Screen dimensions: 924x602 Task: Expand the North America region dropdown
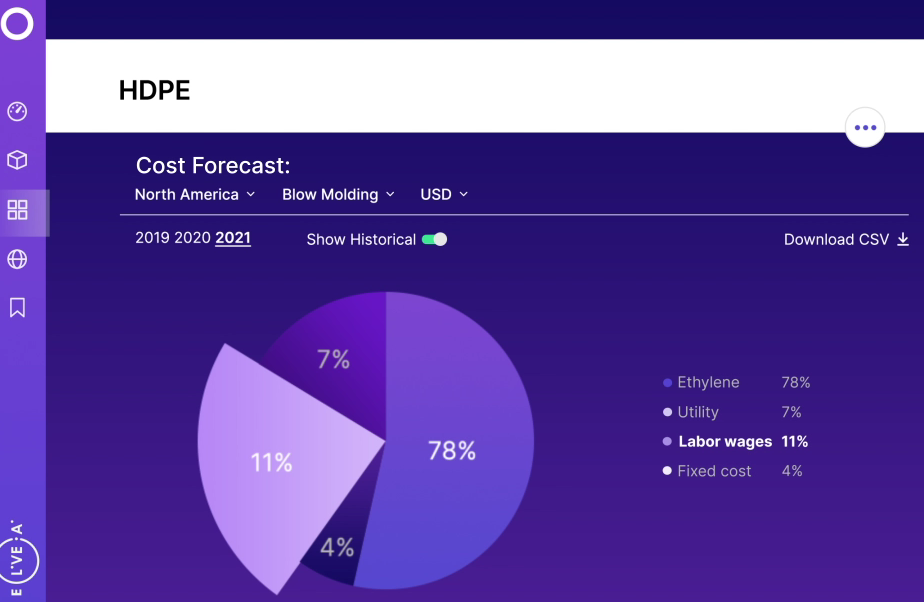[x=195, y=195]
